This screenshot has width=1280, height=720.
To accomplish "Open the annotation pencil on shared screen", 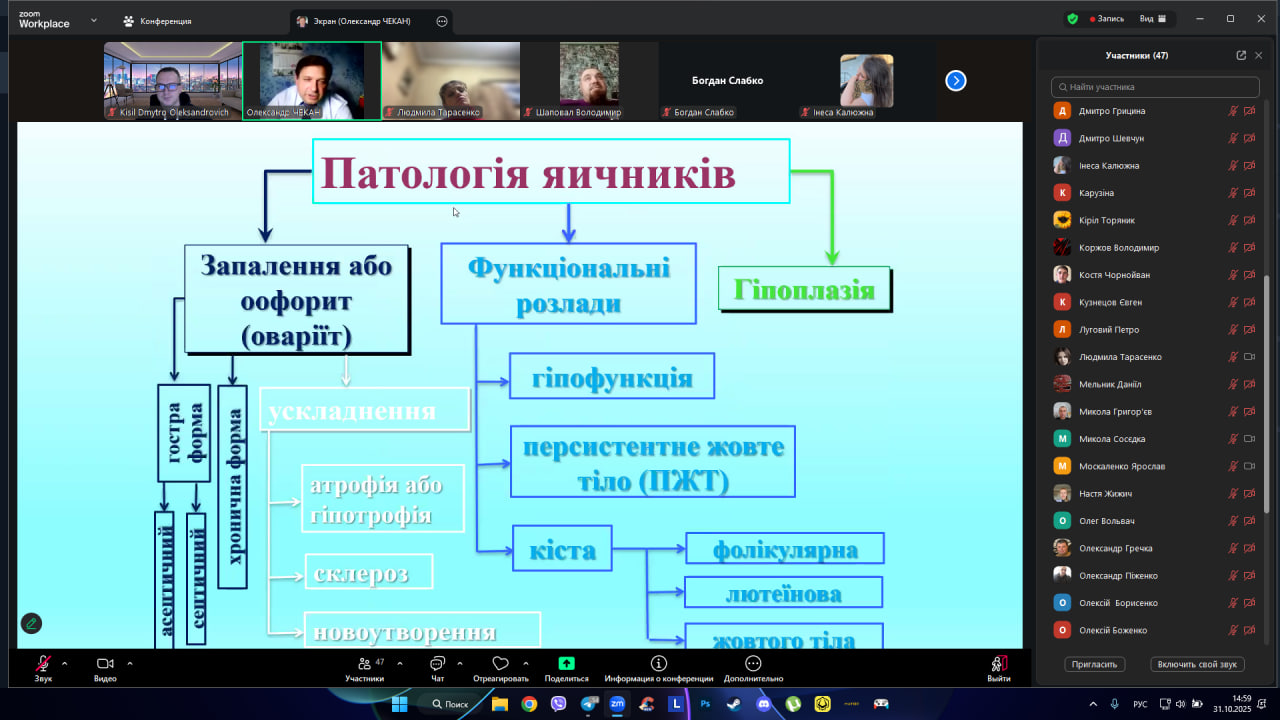I will pyautogui.click(x=31, y=623).
